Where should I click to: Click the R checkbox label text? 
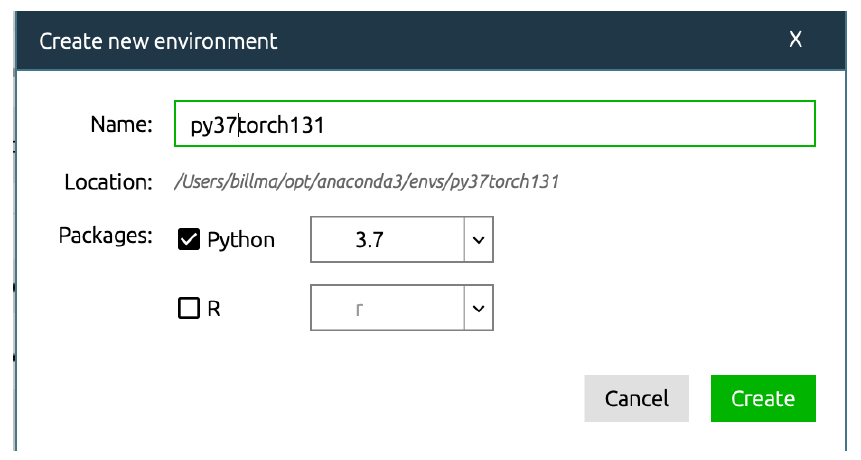click(214, 309)
